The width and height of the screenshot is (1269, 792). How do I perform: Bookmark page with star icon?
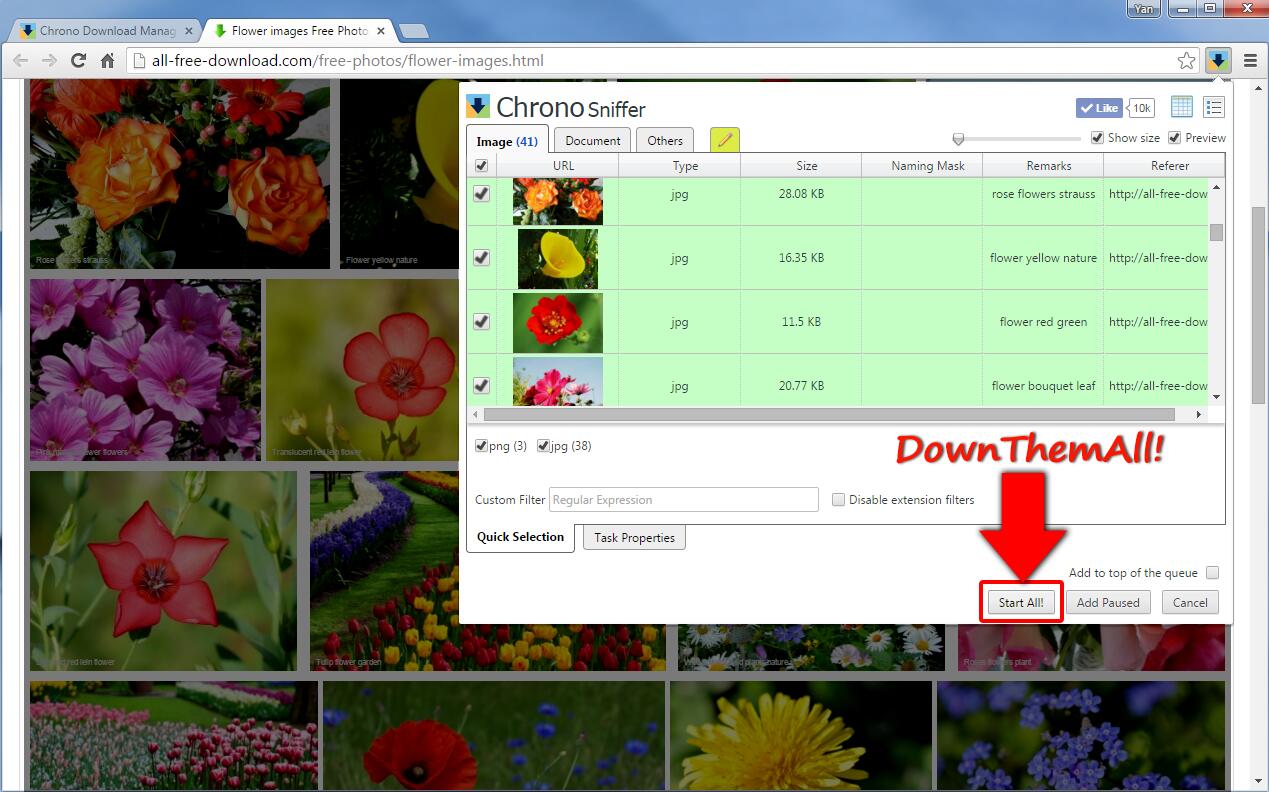(x=1186, y=61)
